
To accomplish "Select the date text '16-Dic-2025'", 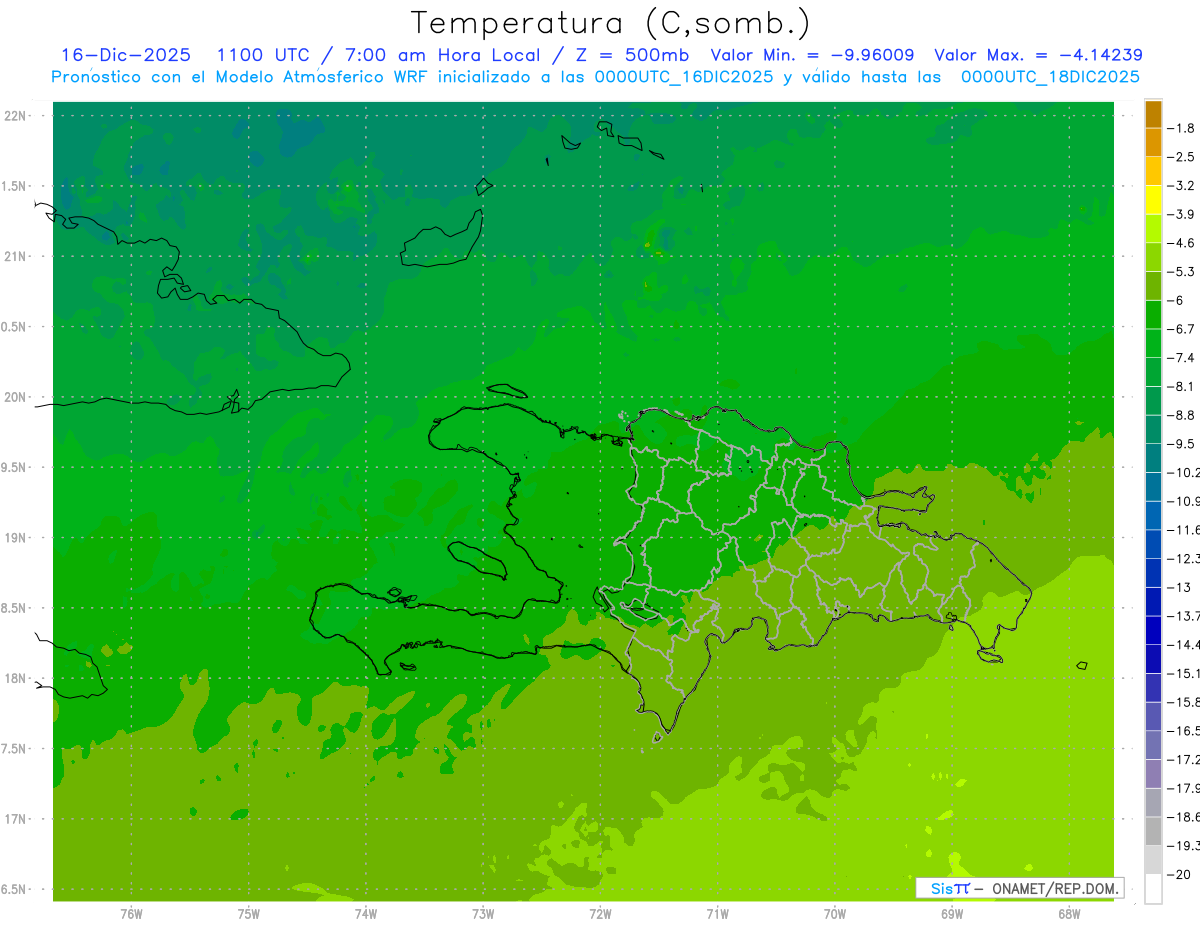I will pyautogui.click(x=126, y=55).
